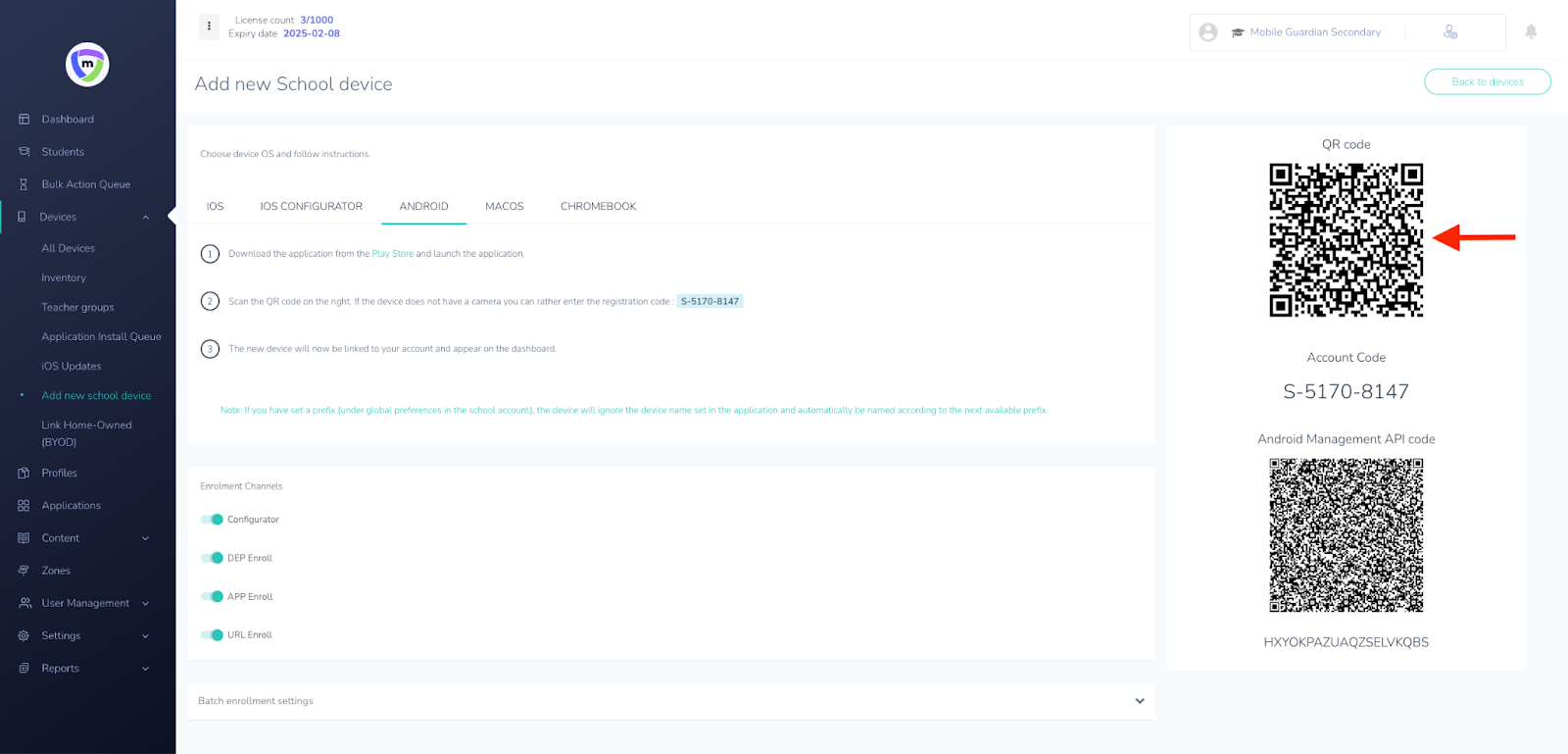Open the notifications bell

click(1531, 32)
